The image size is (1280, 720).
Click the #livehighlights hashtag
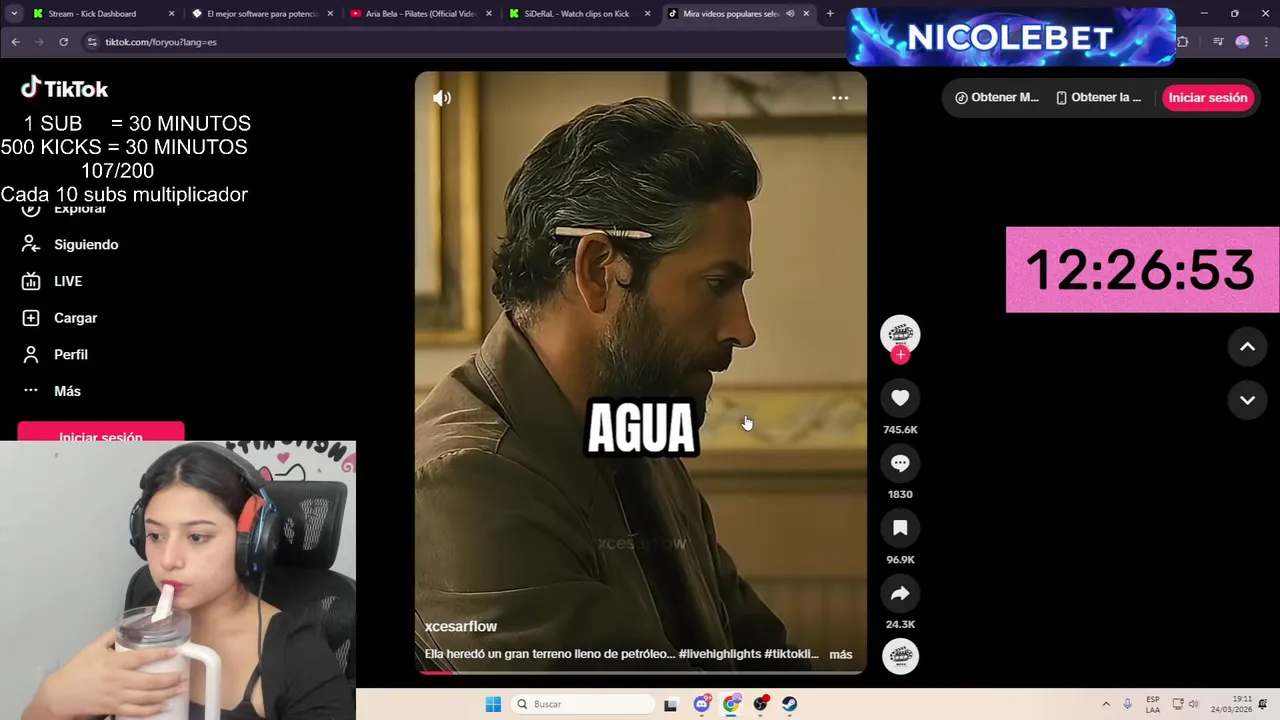coord(719,654)
